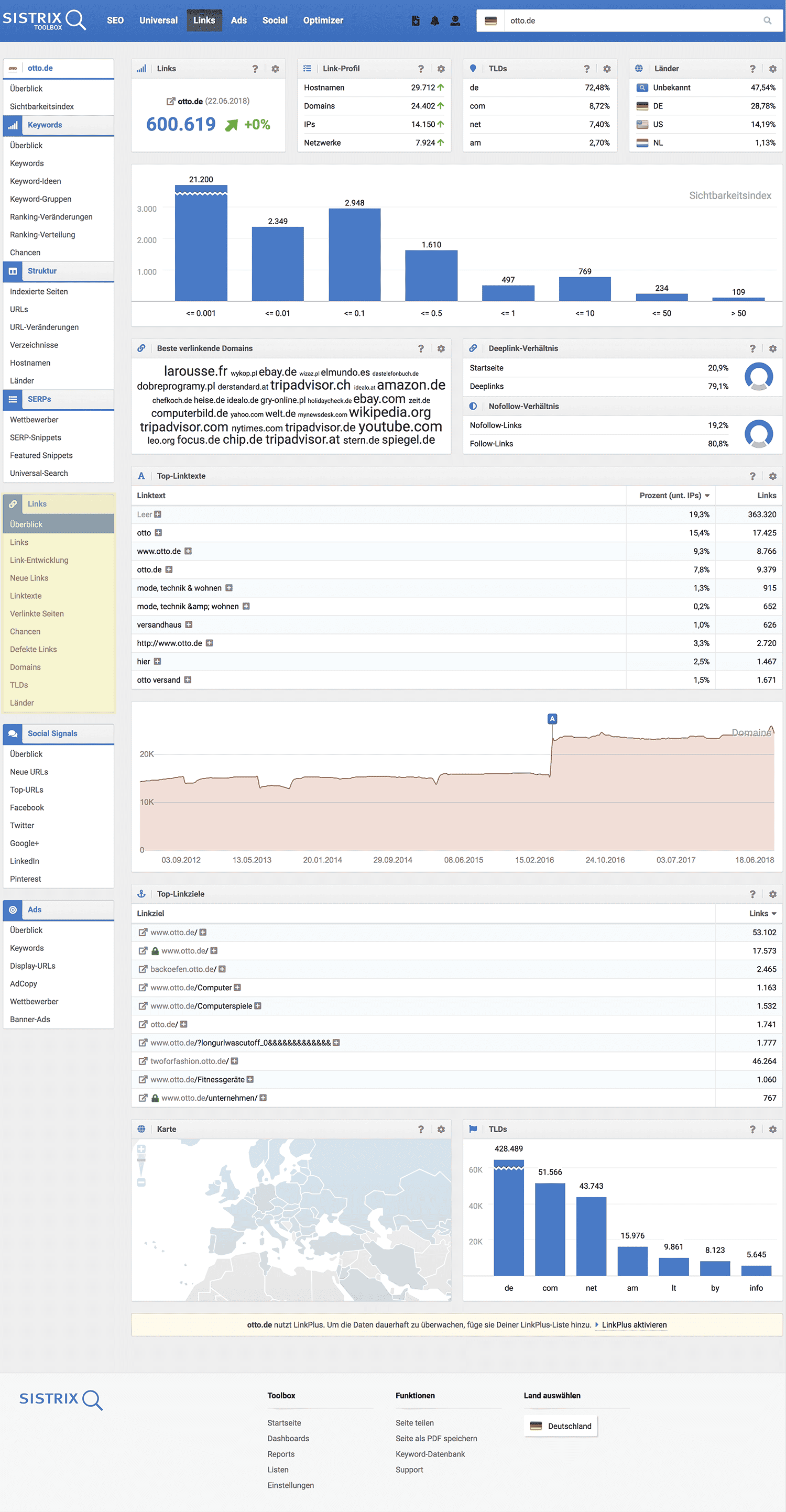
Task: Click wikipedia.org in the domain cloud
Action: coord(390,412)
